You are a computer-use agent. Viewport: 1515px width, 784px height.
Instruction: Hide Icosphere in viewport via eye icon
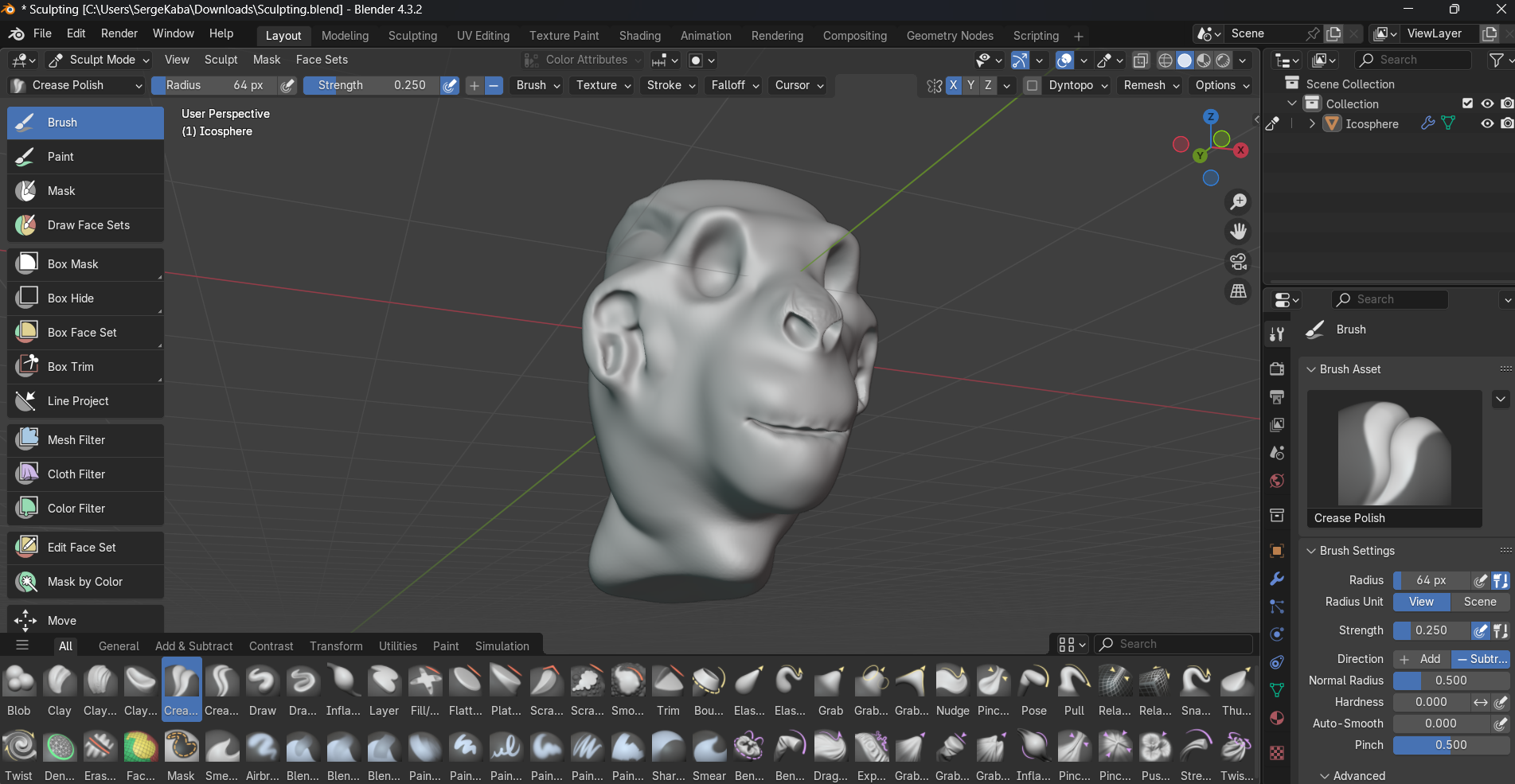pos(1486,124)
